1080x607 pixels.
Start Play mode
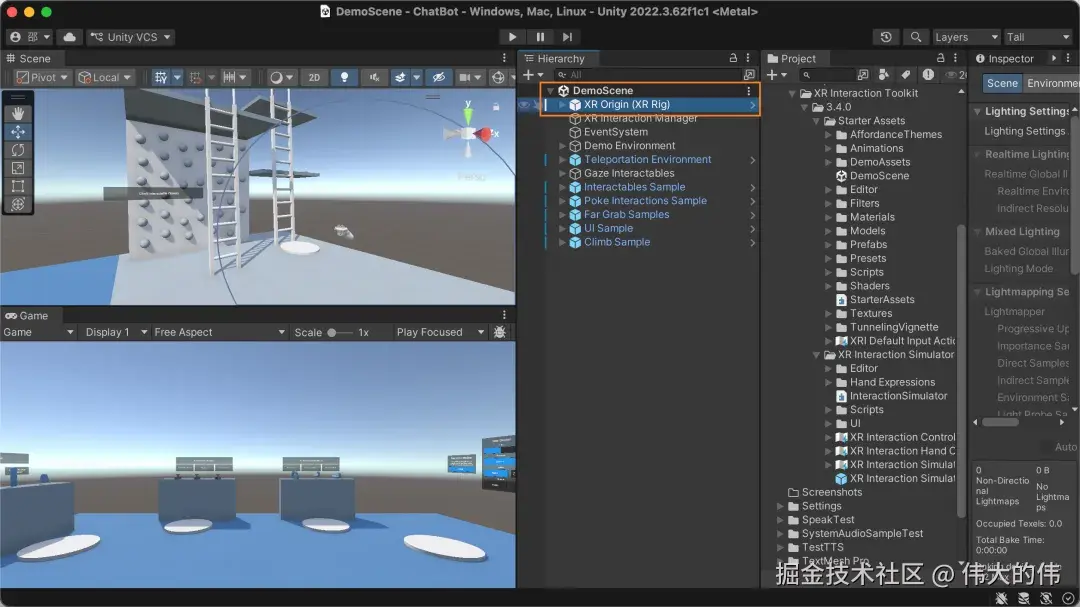(x=512, y=37)
